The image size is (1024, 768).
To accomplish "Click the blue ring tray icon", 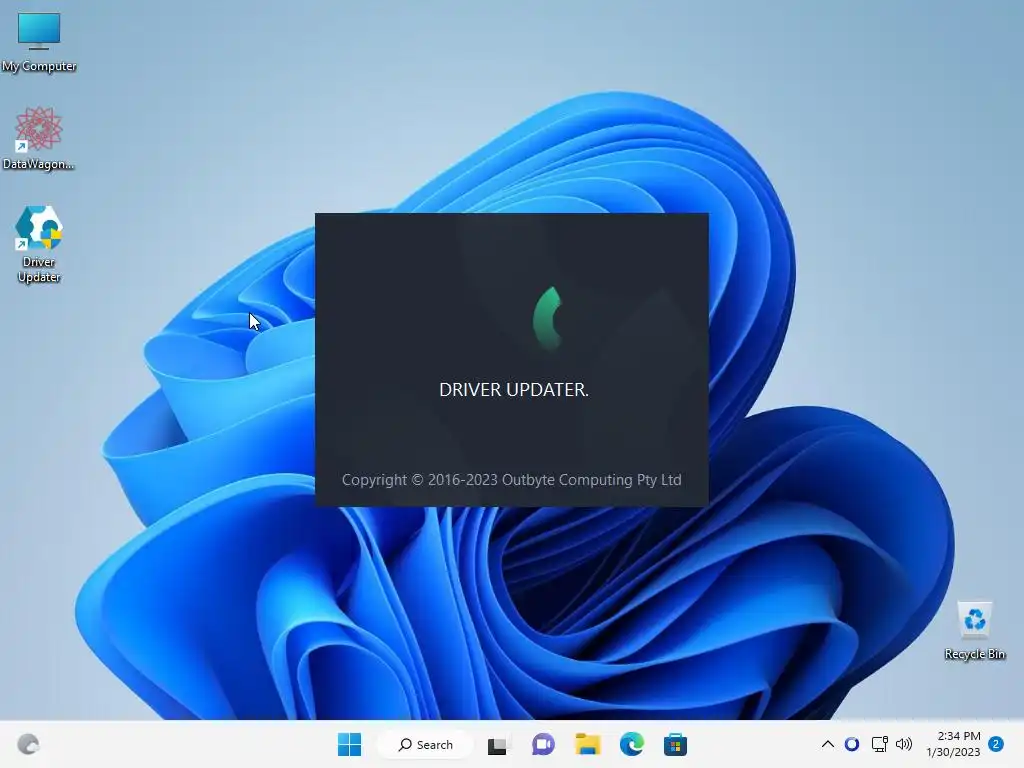I will (852, 744).
